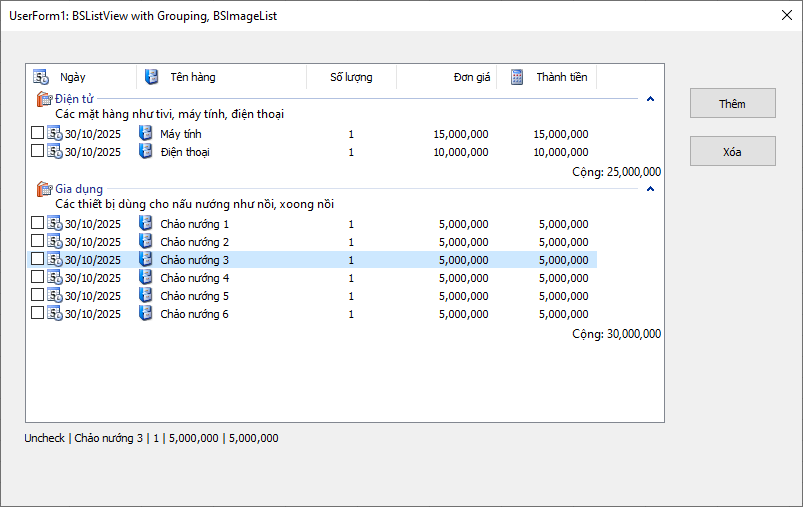
Task: Click the Điện tử group folder icon
Action: [x=43, y=99]
